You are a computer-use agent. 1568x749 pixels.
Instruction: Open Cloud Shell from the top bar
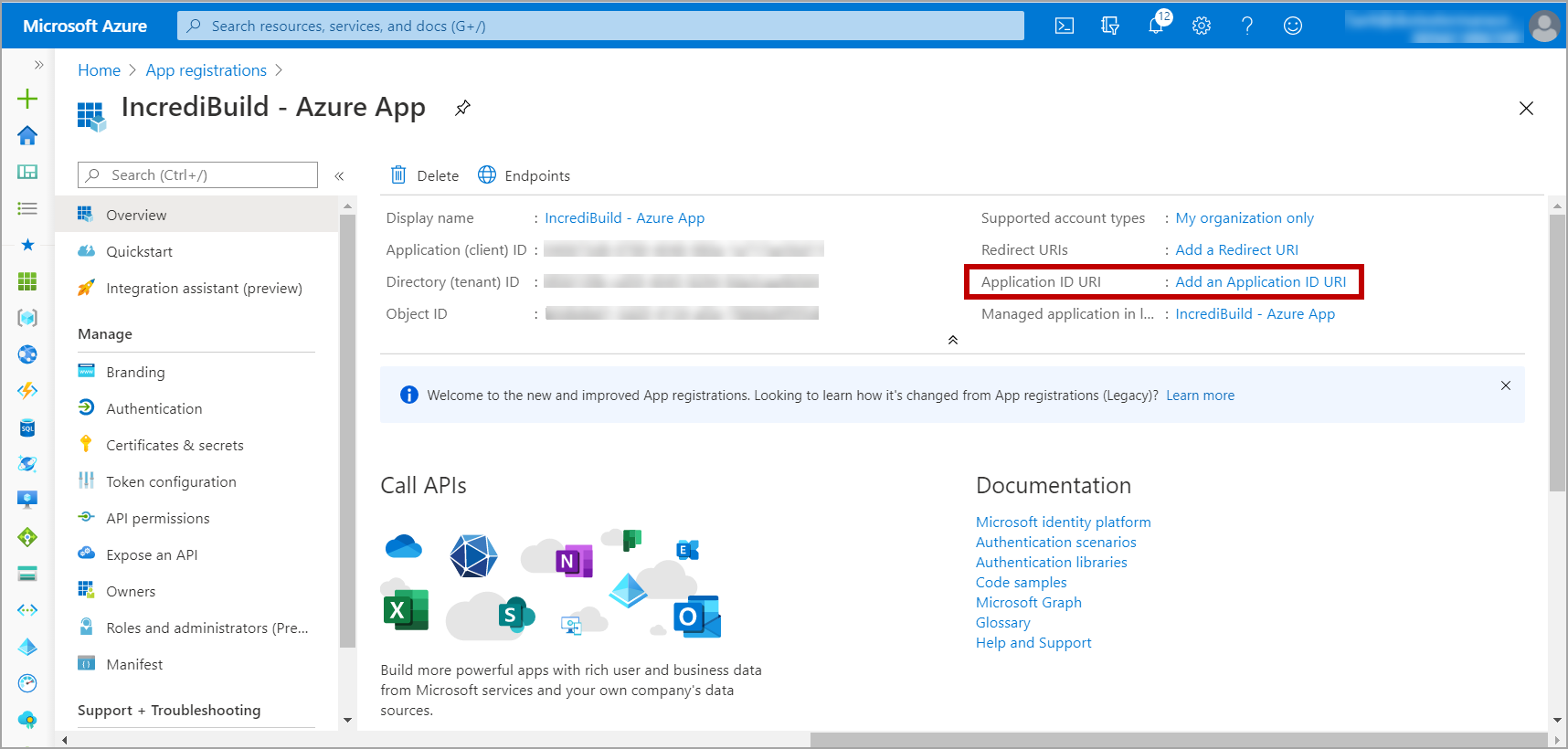click(x=1065, y=26)
